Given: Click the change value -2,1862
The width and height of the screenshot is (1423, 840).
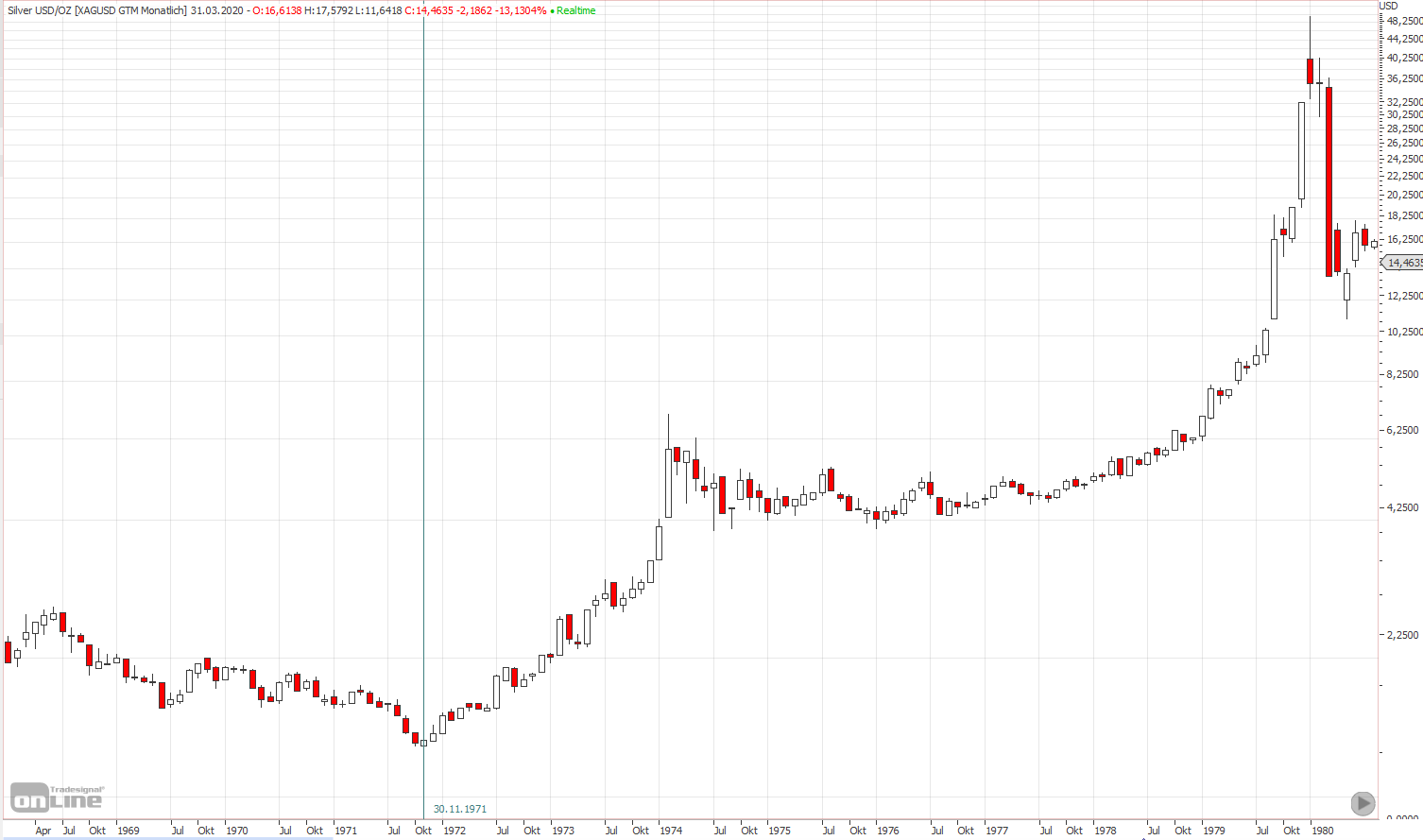Looking at the screenshot, I should (x=474, y=10).
